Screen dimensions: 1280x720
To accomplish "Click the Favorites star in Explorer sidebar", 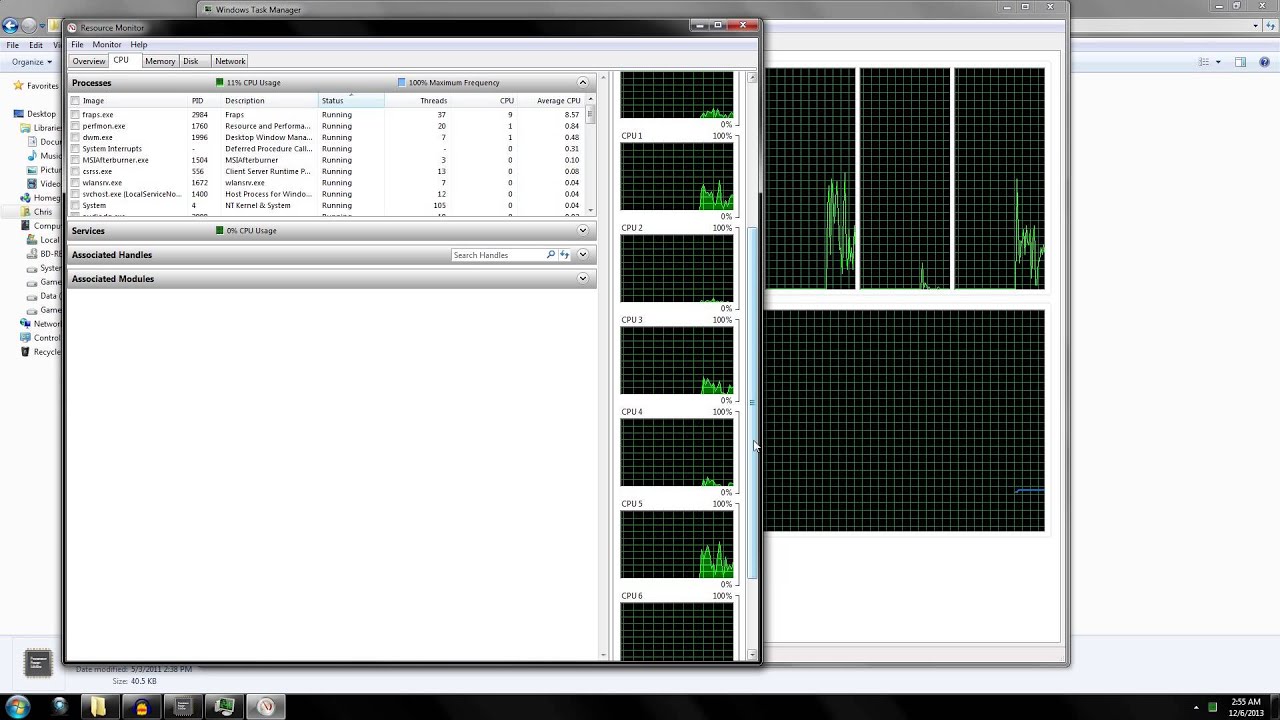I will point(18,86).
